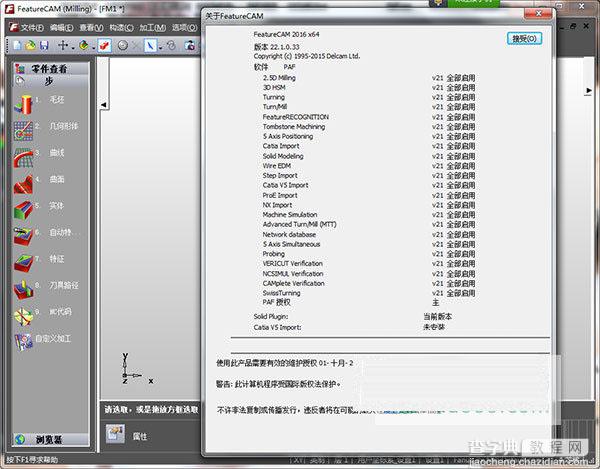Screen dimensions: 600x469
Task: Collapse left panel with black arrow
Action: click(x=103, y=104)
